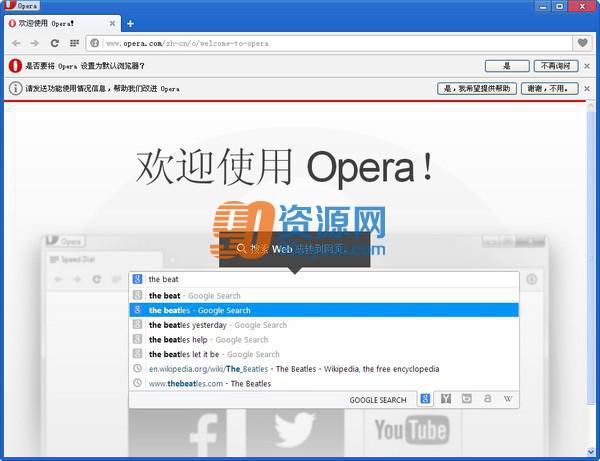This screenshot has height=461, width=600.
Task: Click 是 to set Opera as default
Action: coord(507,66)
